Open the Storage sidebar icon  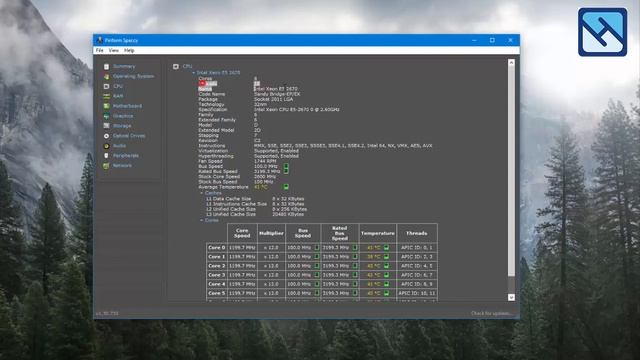click(x=107, y=126)
